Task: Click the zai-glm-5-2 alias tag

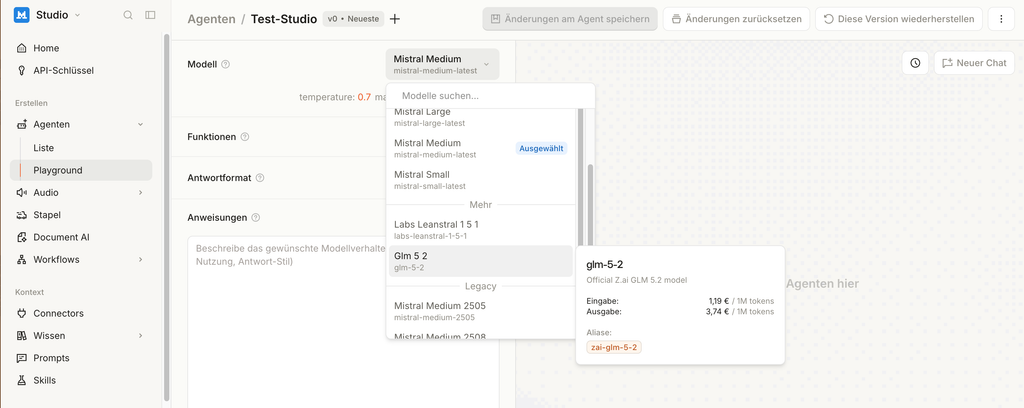Action: (x=614, y=347)
